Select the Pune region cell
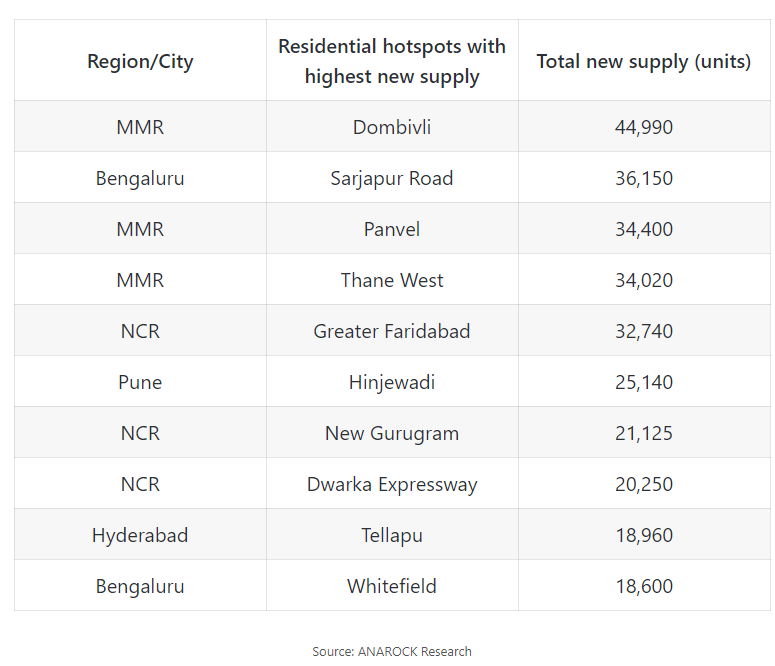 click(x=140, y=382)
